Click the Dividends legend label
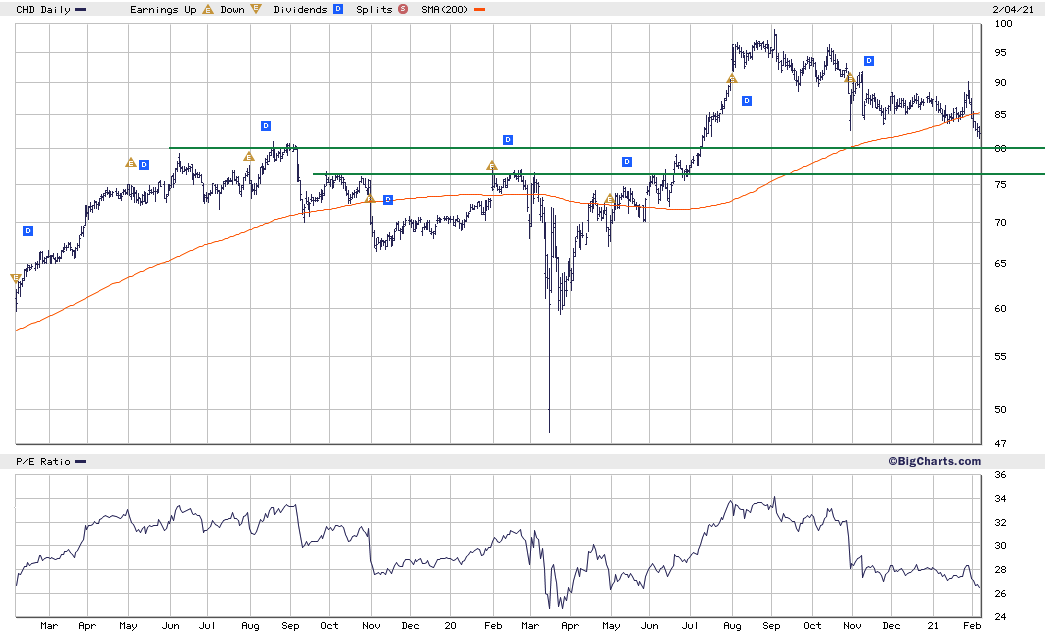1045x635 pixels. (x=301, y=9)
